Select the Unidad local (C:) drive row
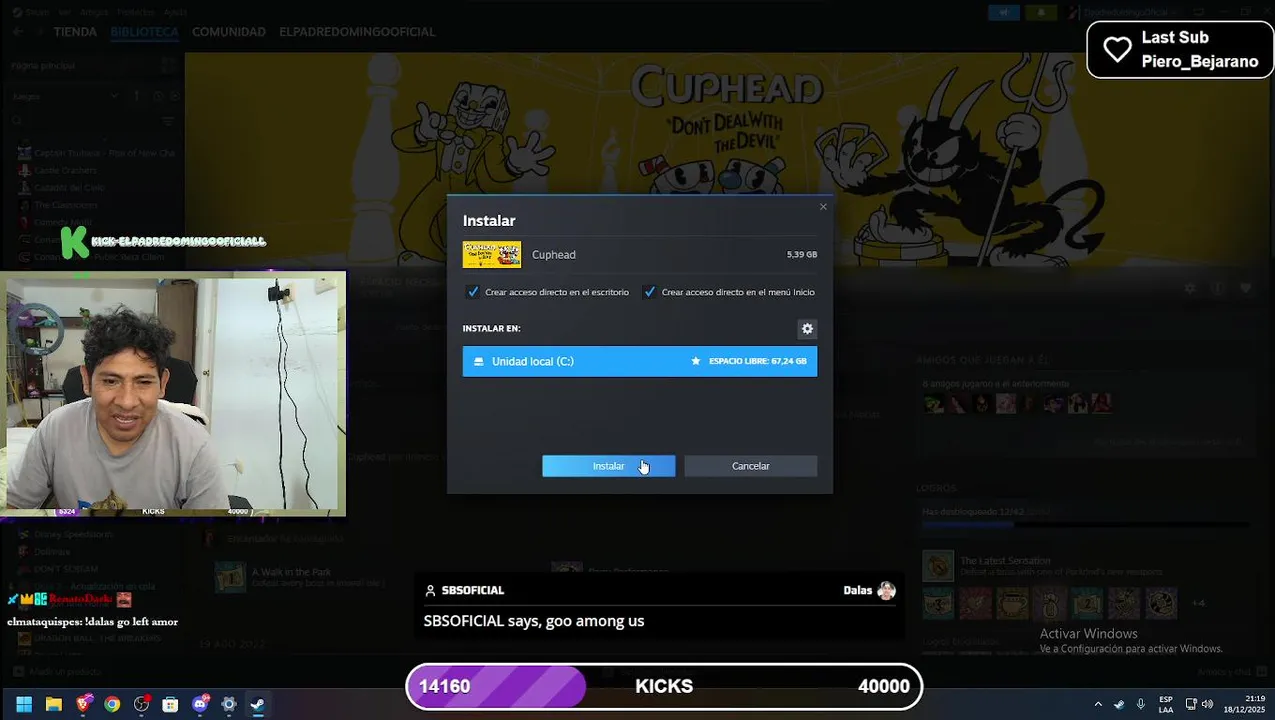Screen dimensions: 1275x720 pos(640,361)
